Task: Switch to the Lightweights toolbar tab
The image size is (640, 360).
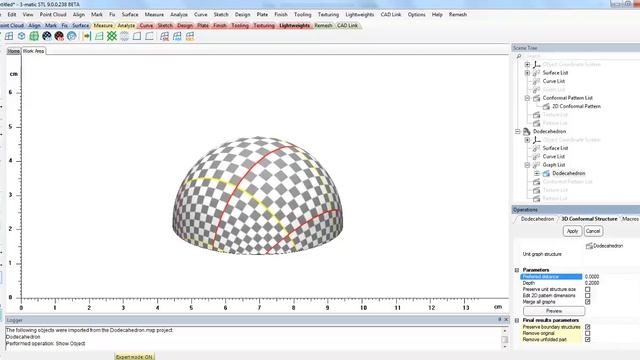Action: [294, 25]
